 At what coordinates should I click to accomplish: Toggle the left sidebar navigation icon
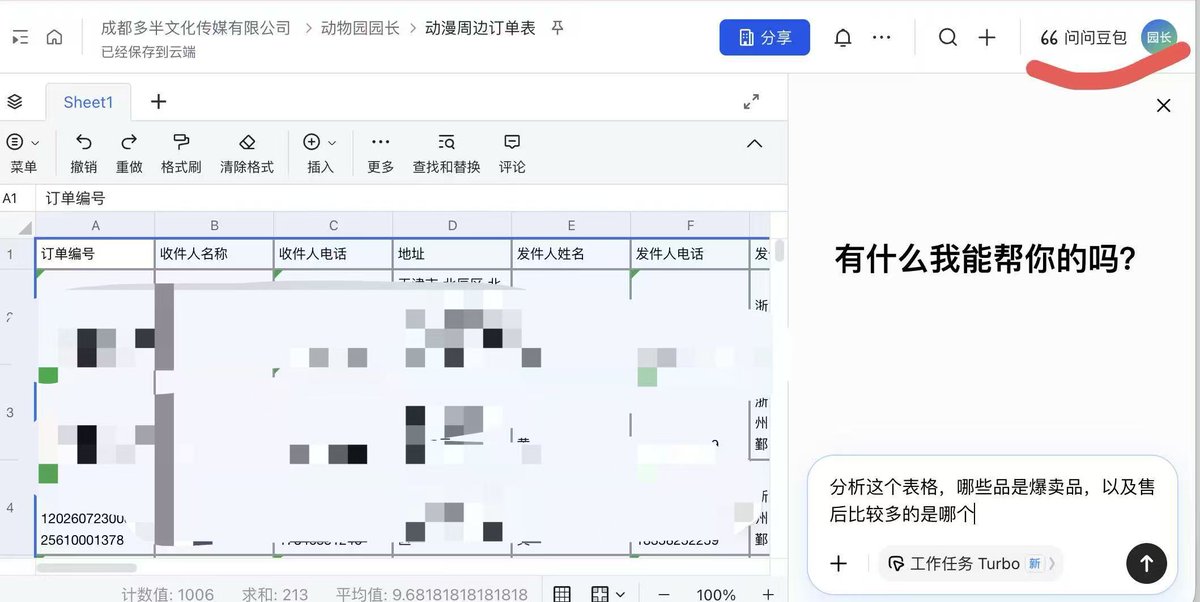coord(20,37)
